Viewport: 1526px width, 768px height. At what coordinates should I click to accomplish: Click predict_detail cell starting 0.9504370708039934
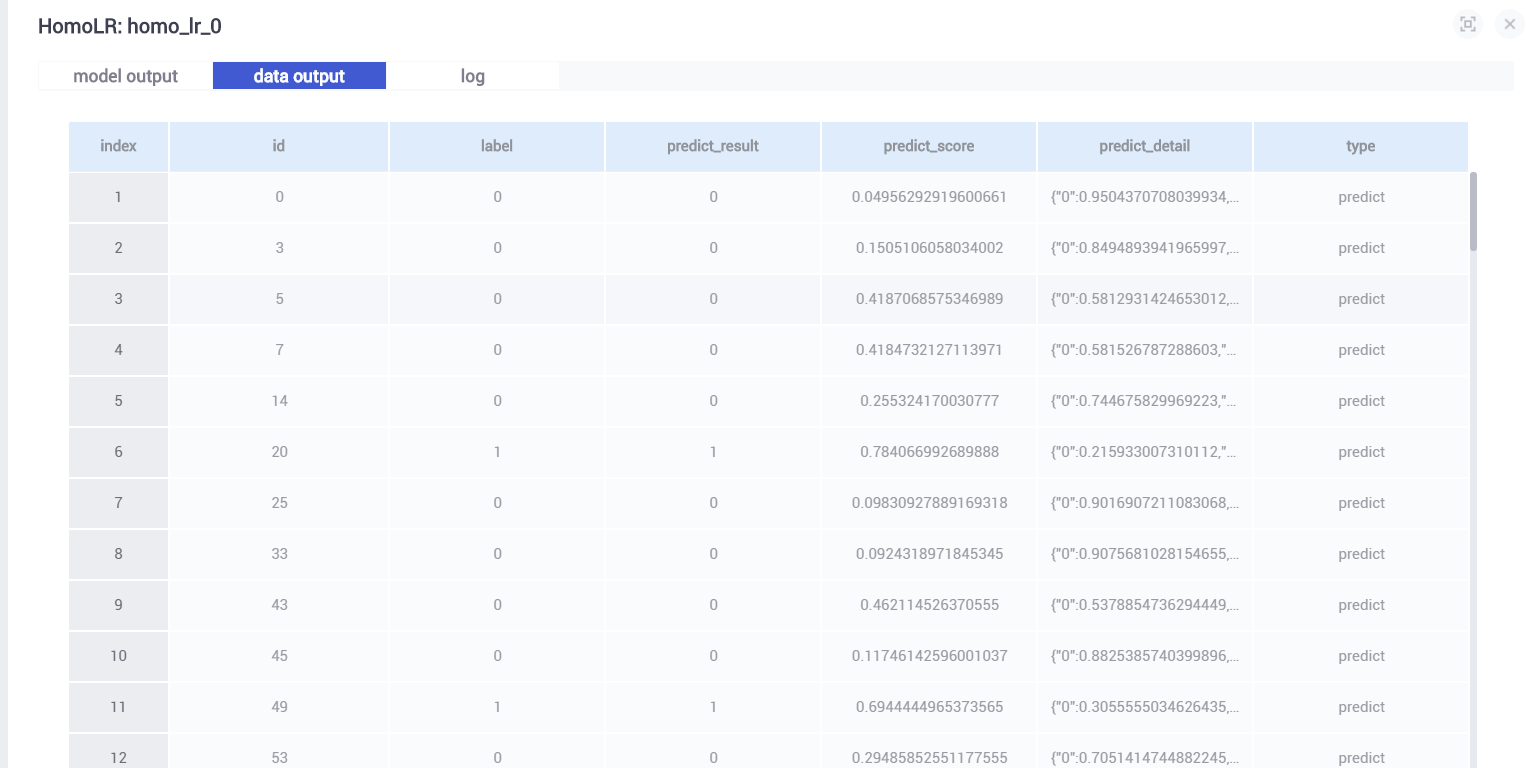1145,197
